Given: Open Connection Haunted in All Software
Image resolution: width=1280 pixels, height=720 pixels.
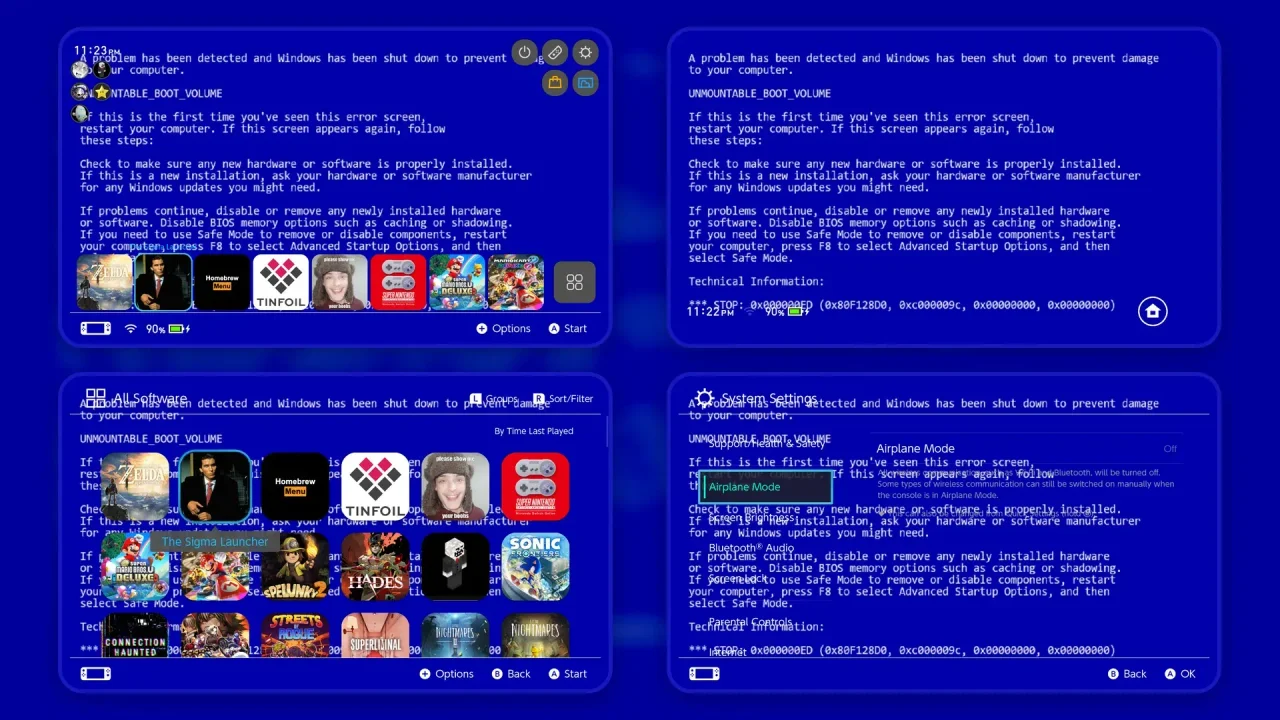Looking at the screenshot, I should (x=135, y=635).
